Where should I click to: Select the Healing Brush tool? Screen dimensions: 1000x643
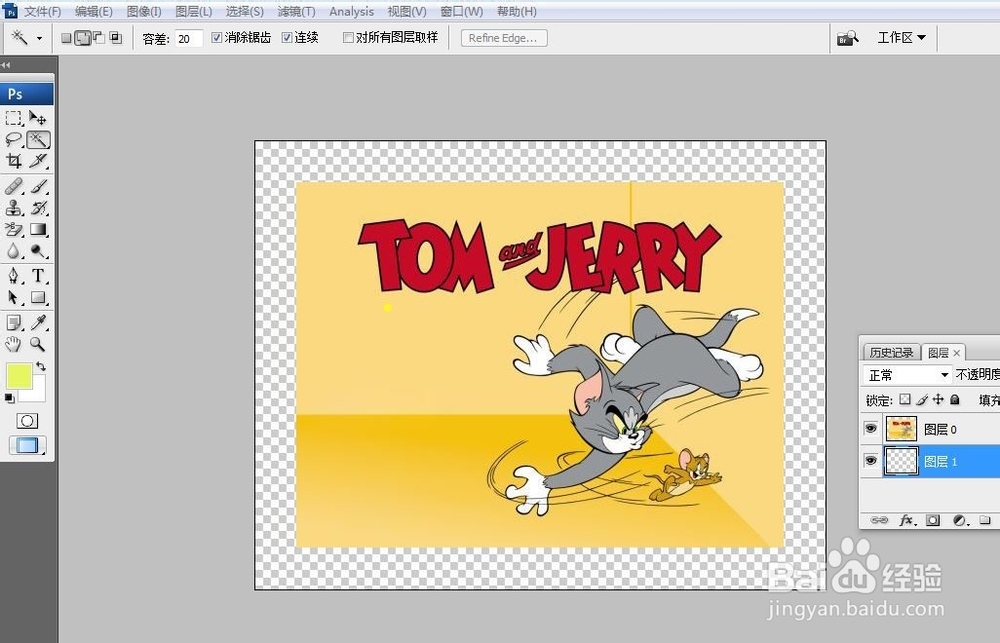(13, 186)
